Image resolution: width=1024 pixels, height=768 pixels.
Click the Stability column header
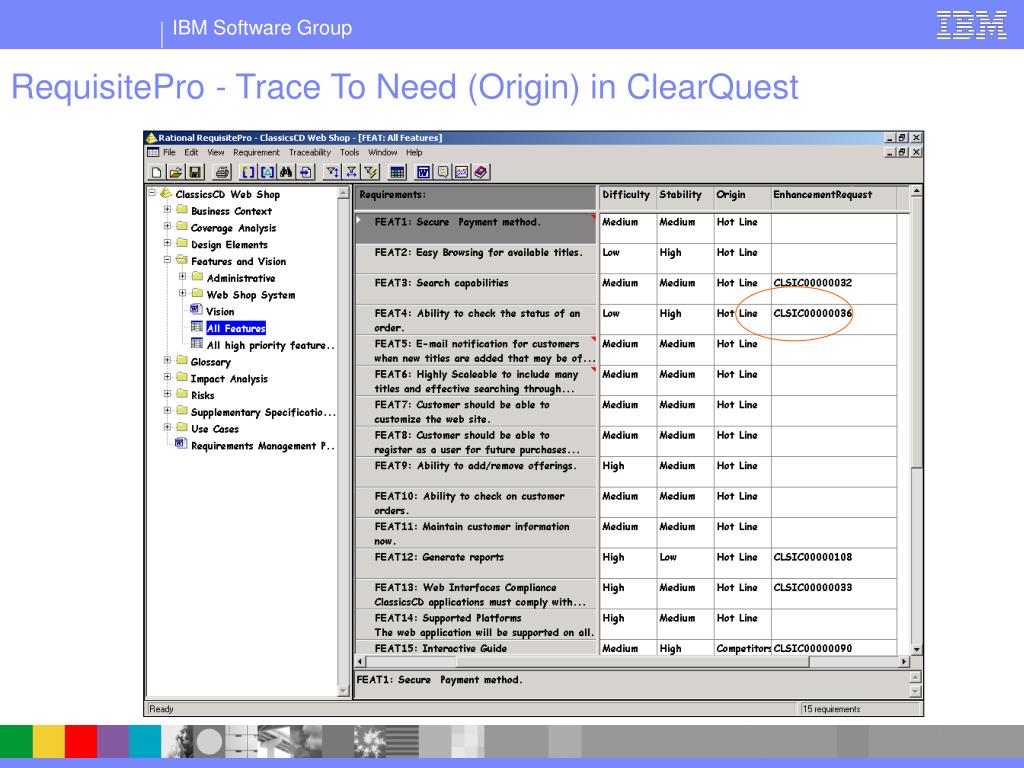[684, 197]
